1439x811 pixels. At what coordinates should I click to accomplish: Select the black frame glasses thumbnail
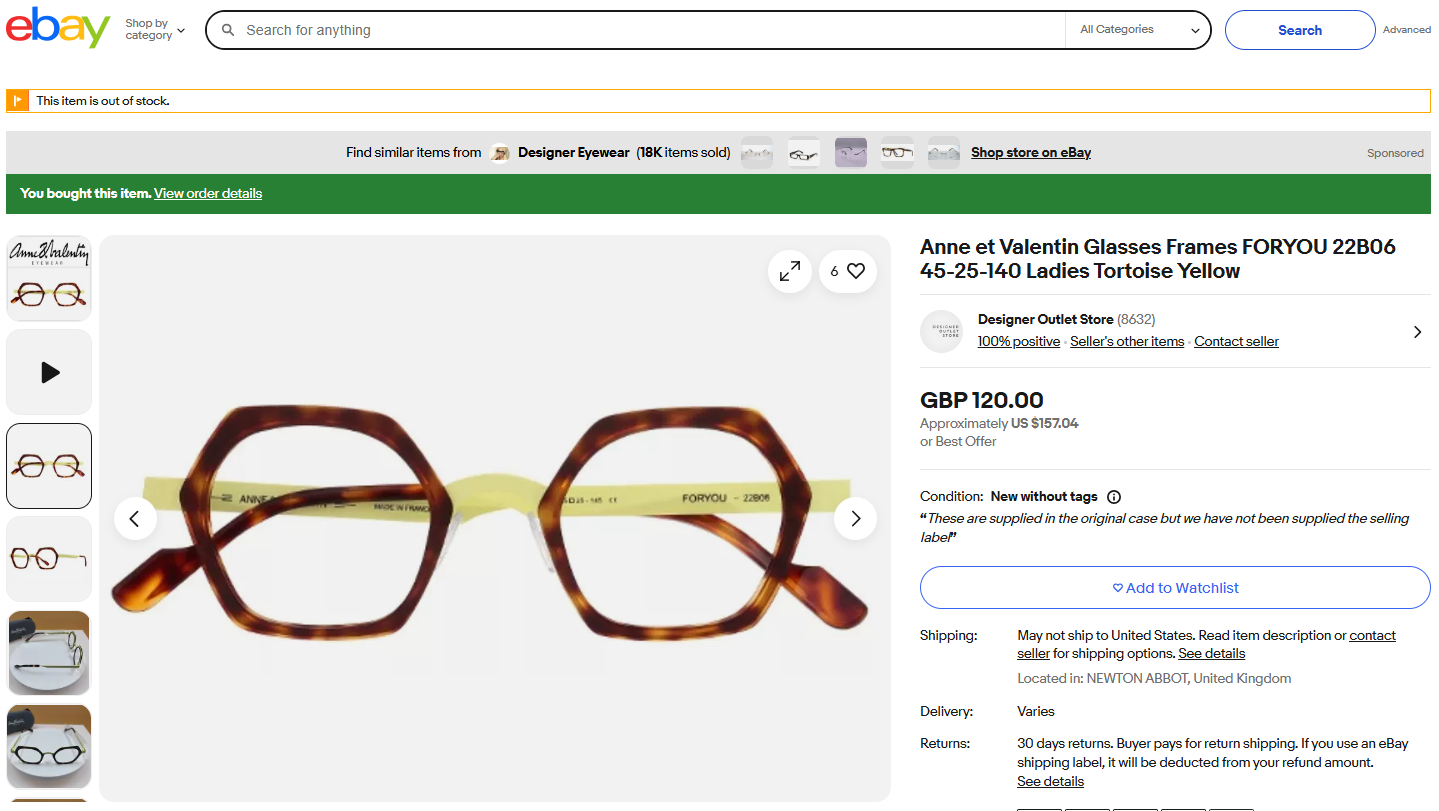(49, 747)
